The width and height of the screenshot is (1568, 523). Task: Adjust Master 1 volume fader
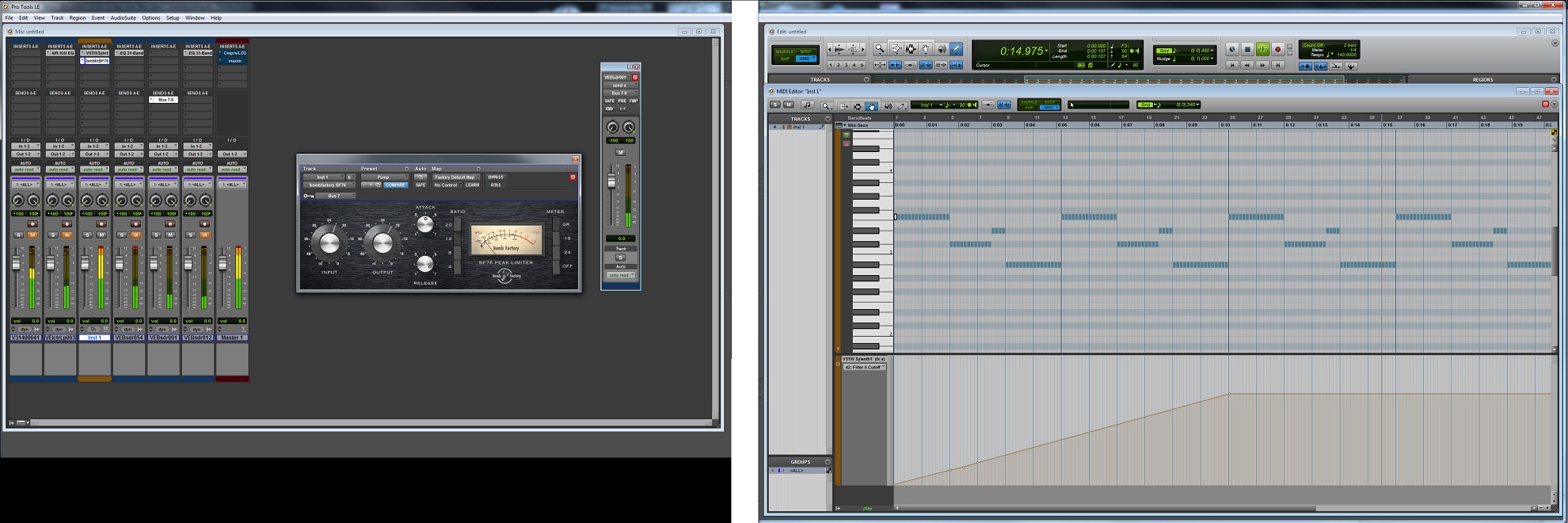pyautogui.click(x=223, y=262)
